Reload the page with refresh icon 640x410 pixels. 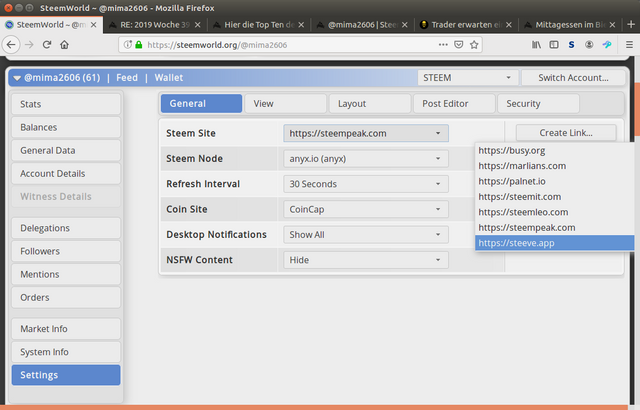coord(47,45)
